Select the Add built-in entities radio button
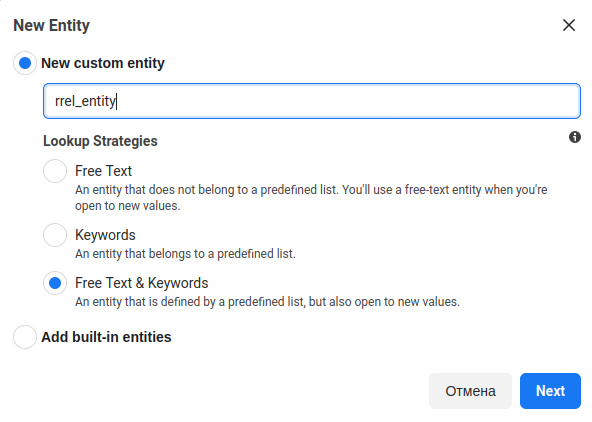592x422 pixels. click(25, 337)
